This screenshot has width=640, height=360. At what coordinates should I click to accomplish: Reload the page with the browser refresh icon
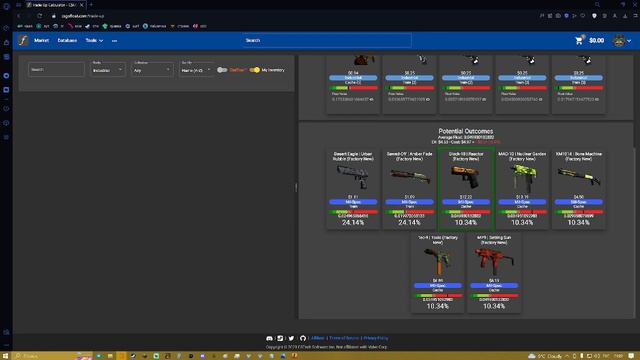pos(40,16)
